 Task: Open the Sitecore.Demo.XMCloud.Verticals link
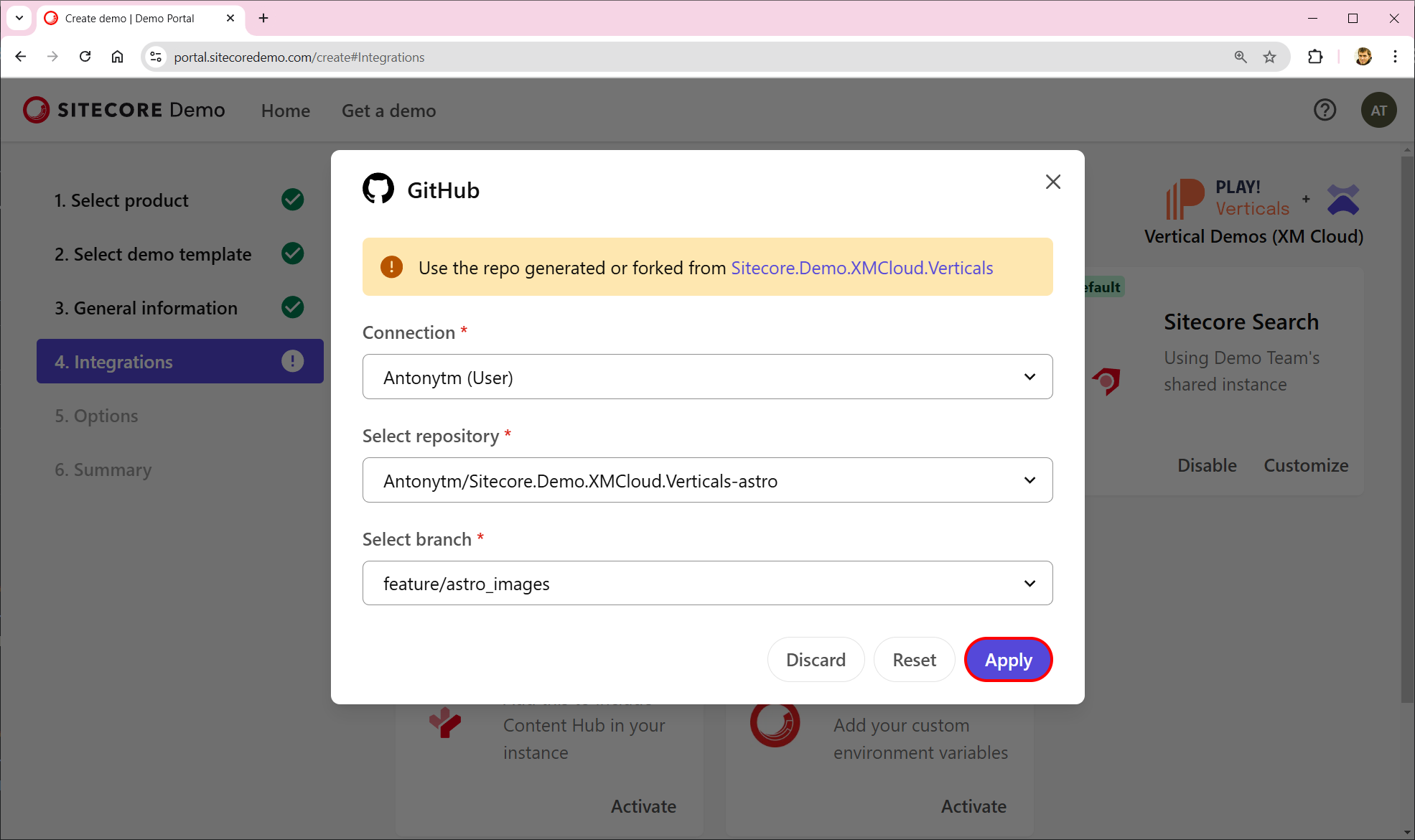[861, 267]
